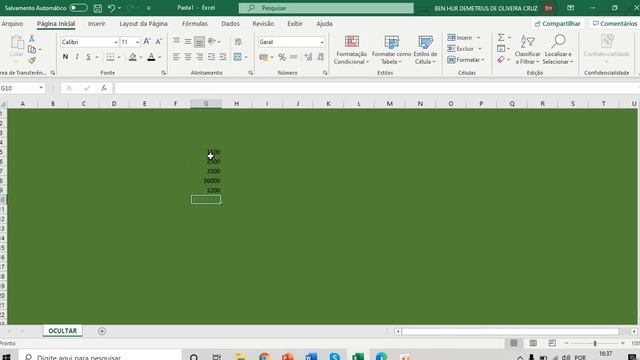Screen dimensions: 640x360
Task: Open the Ajuda tab
Action: [324, 24]
